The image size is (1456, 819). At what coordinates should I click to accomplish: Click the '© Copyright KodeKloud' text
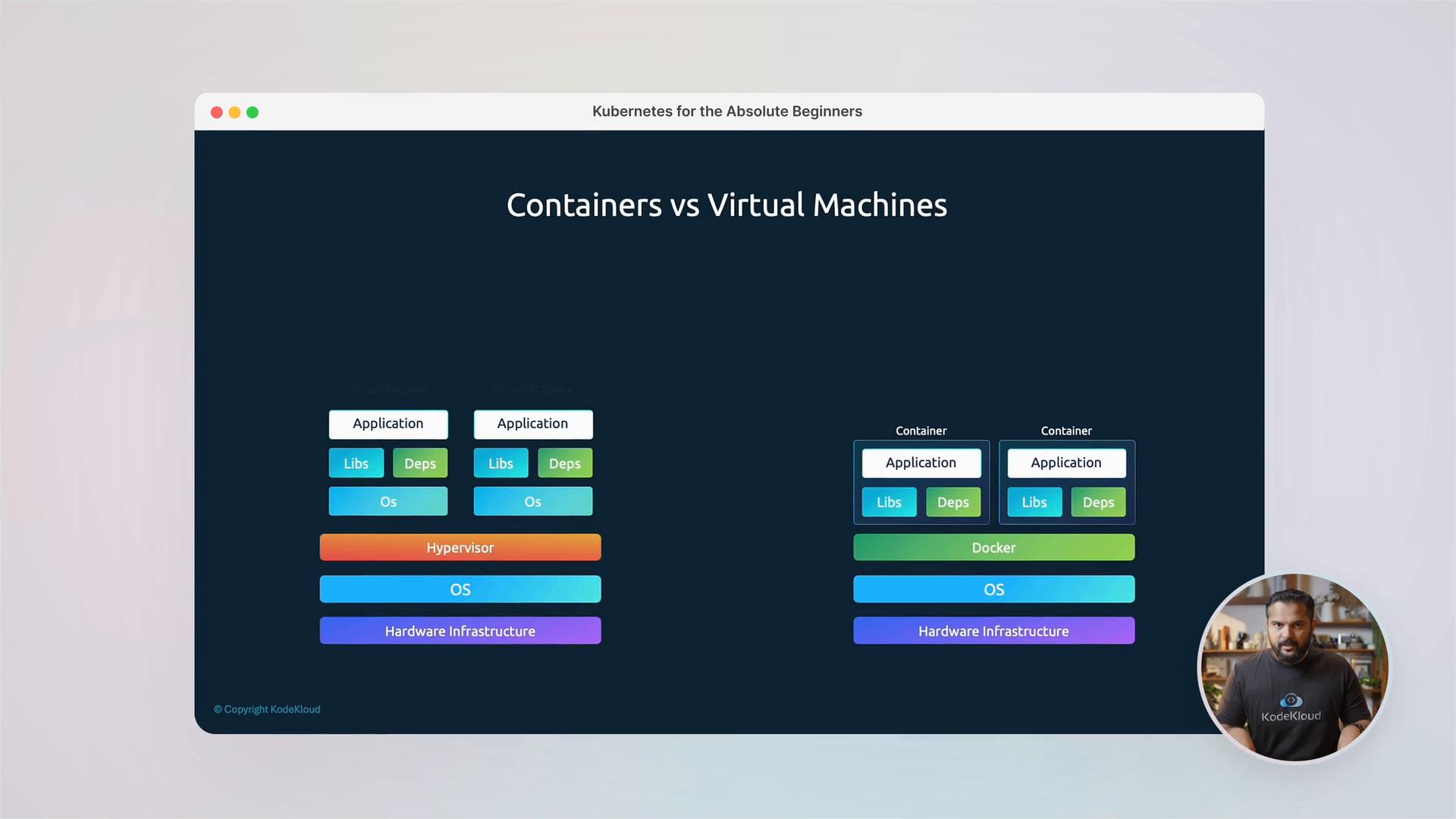(x=267, y=709)
